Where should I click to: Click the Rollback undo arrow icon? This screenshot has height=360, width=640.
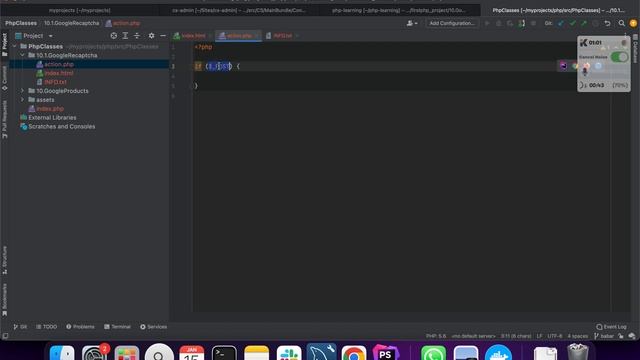pyautogui.click(x=607, y=23)
